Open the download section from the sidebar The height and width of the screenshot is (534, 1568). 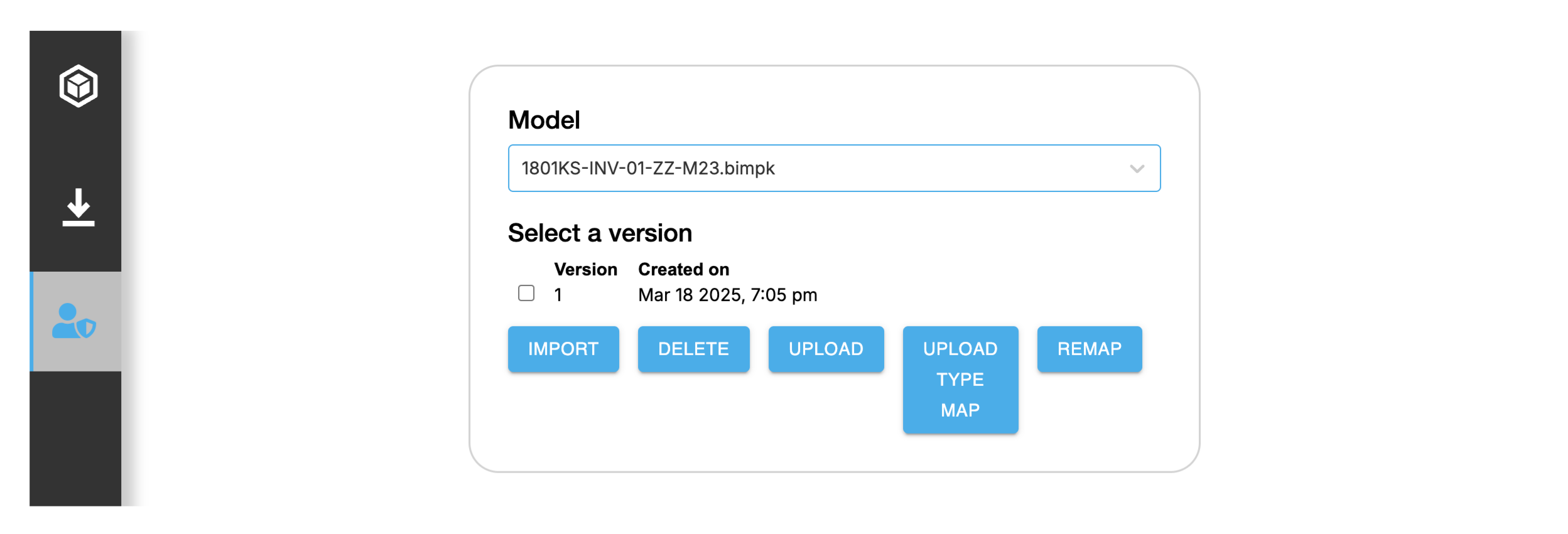tap(78, 207)
